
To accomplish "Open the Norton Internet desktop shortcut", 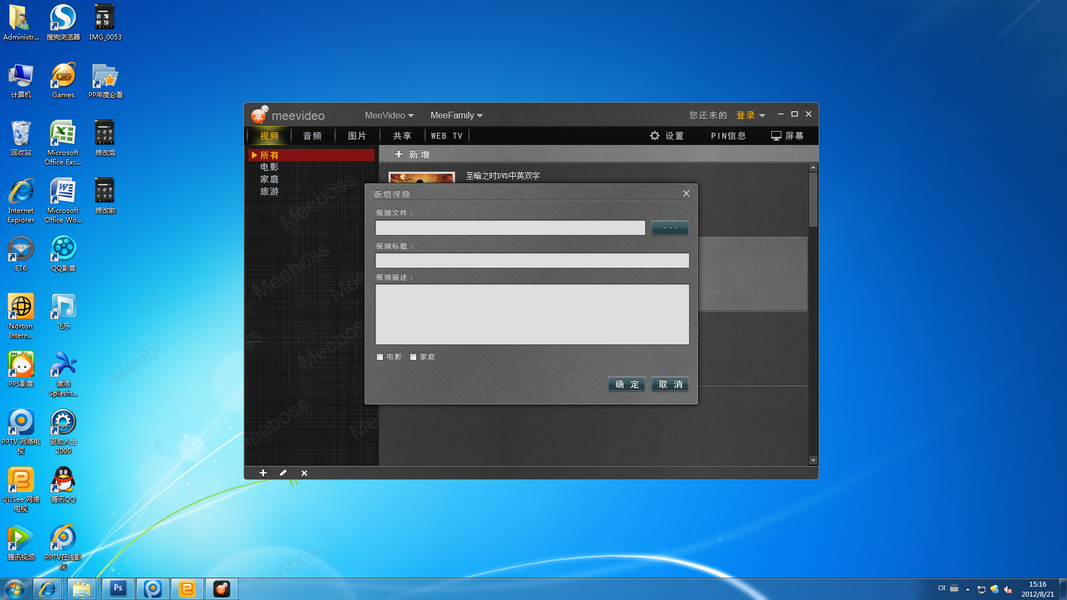I will [20, 316].
